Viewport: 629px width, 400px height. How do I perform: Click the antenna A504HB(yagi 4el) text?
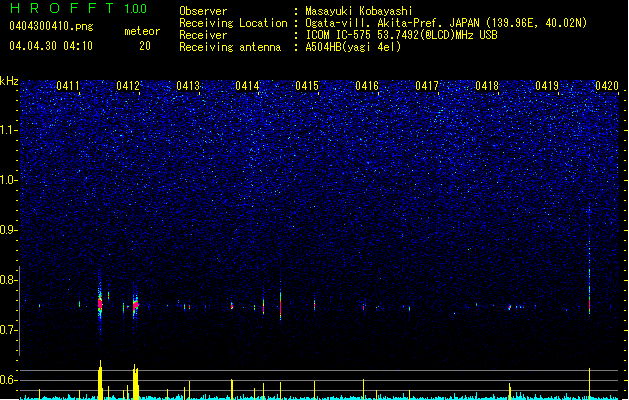click(x=353, y=47)
